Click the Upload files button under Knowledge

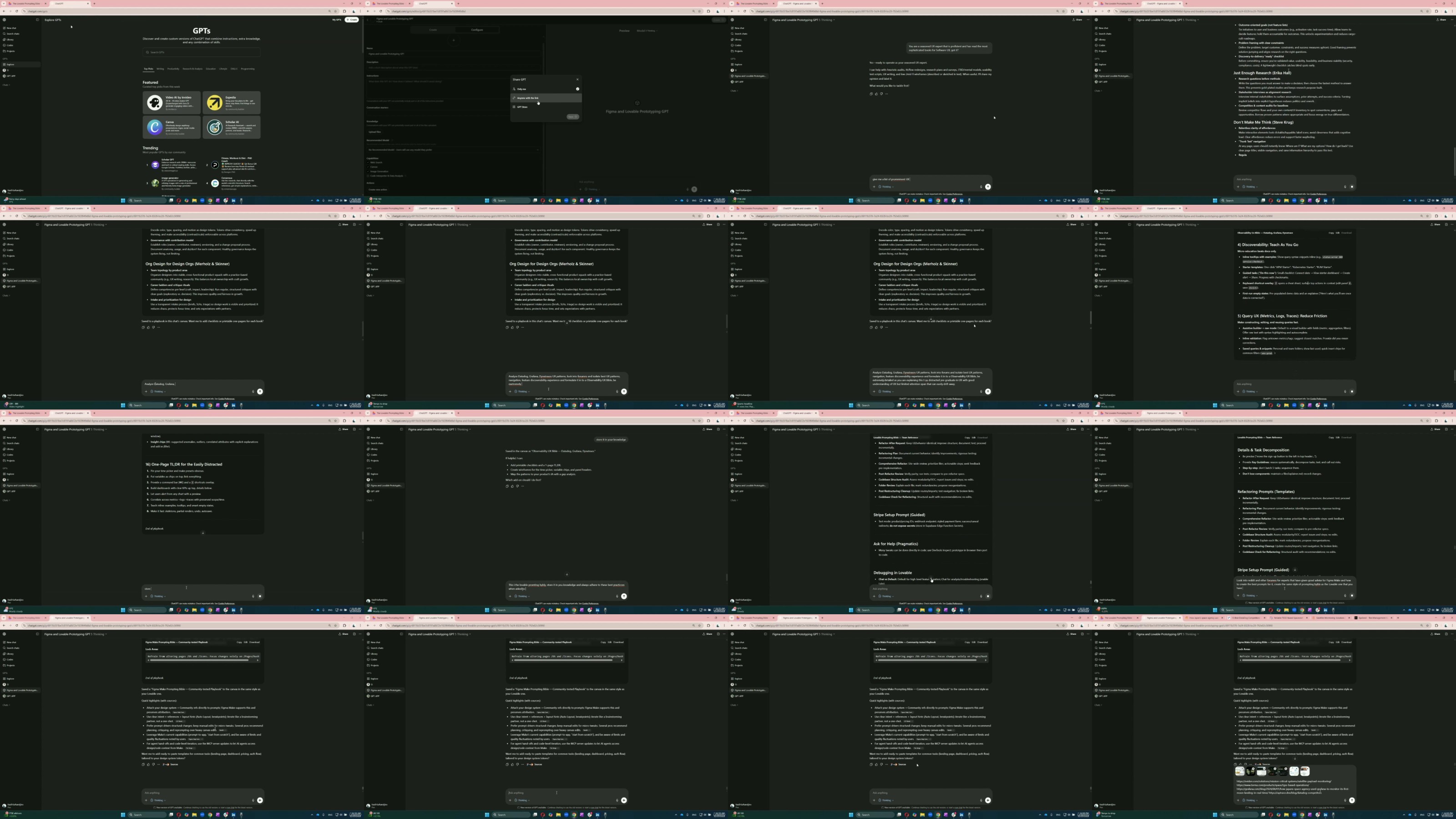pos(375,131)
